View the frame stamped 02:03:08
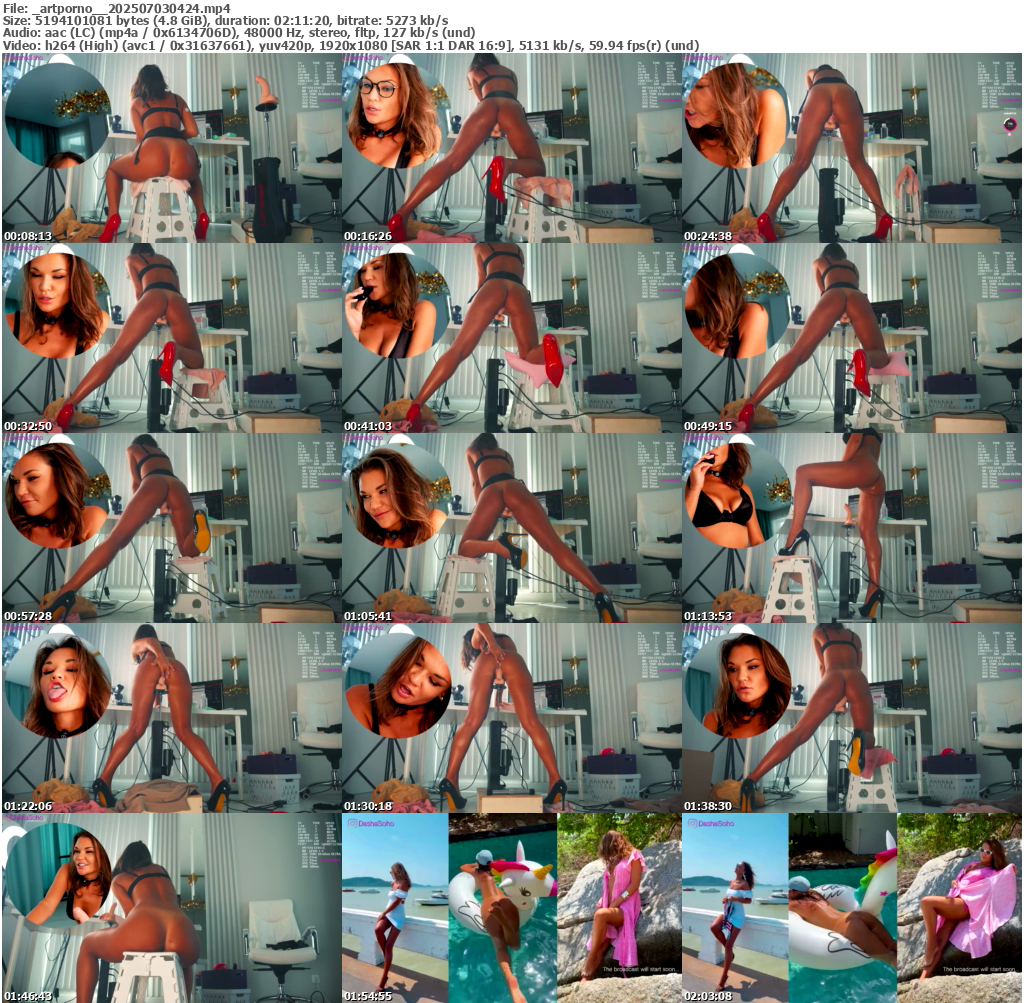The image size is (1024, 1003). (x=852, y=908)
